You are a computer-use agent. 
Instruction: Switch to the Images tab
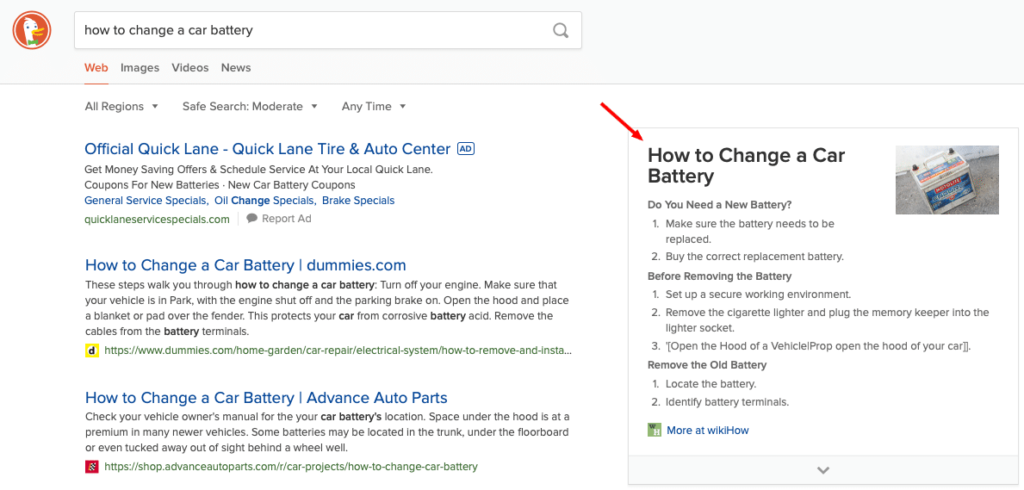pyautogui.click(x=140, y=68)
